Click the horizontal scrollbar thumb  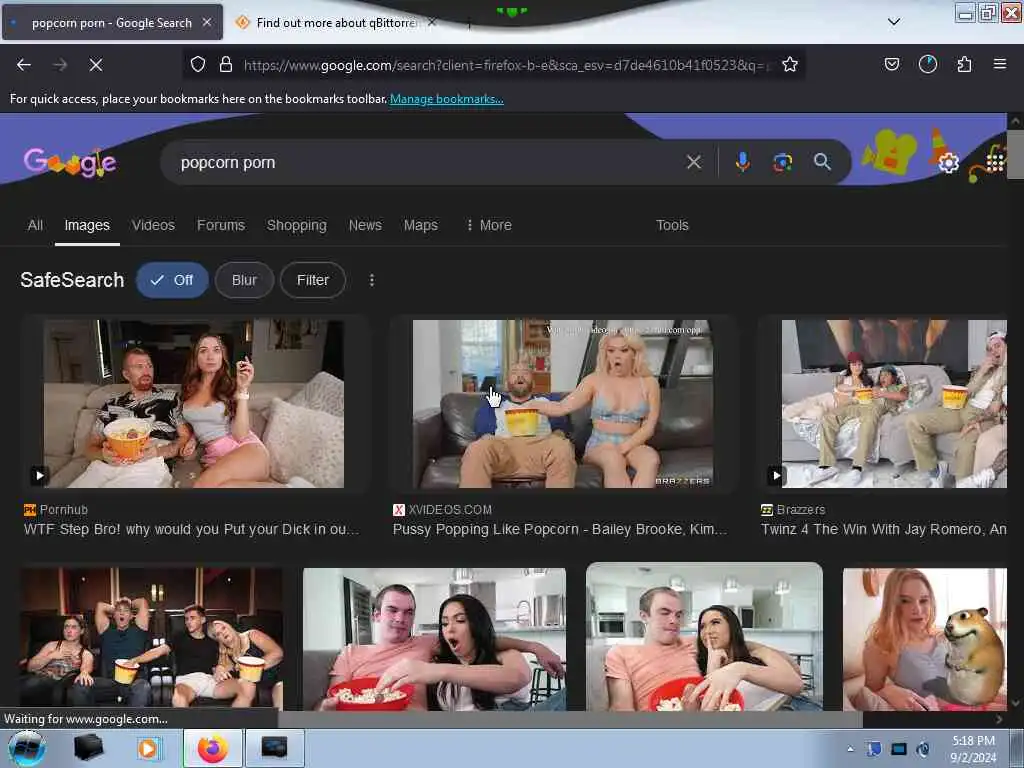click(x=570, y=719)
